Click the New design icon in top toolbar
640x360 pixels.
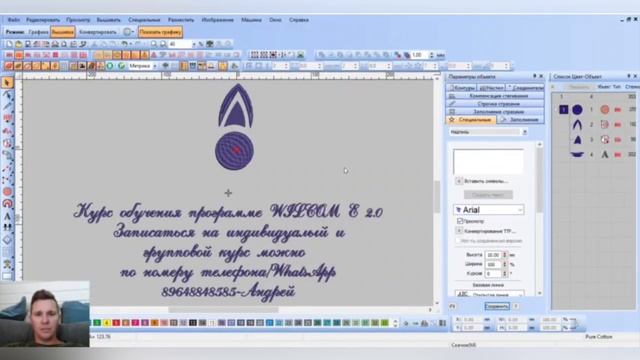click(x=9, y=44)
